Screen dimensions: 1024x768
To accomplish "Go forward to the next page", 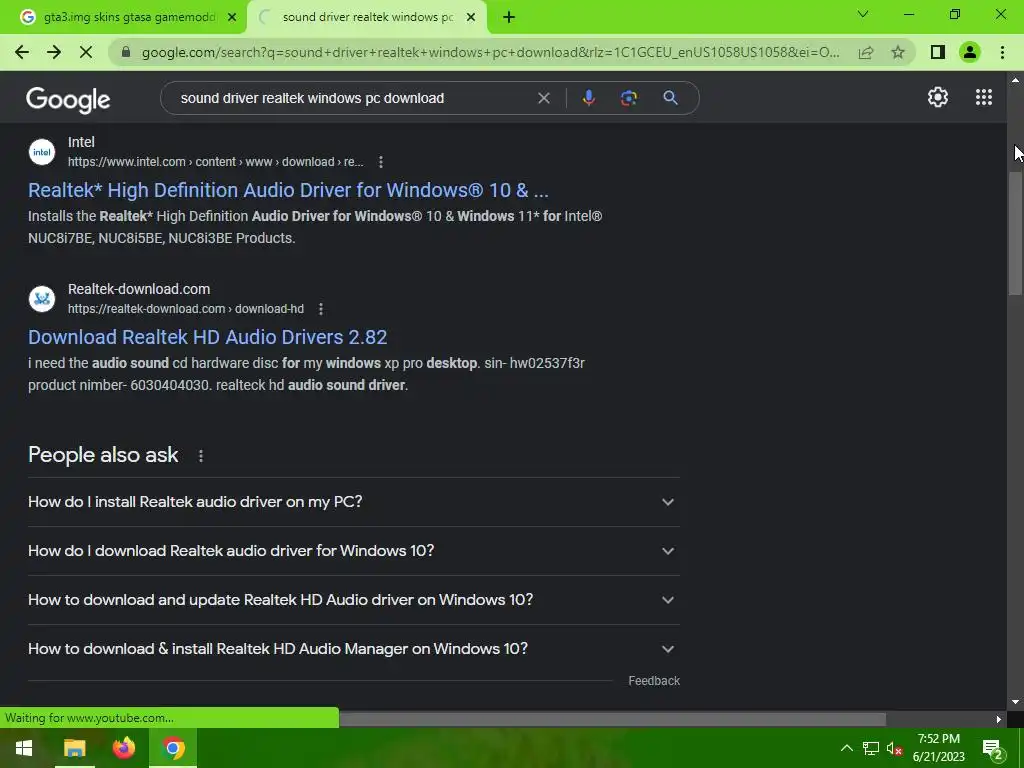I will point(54,52).
